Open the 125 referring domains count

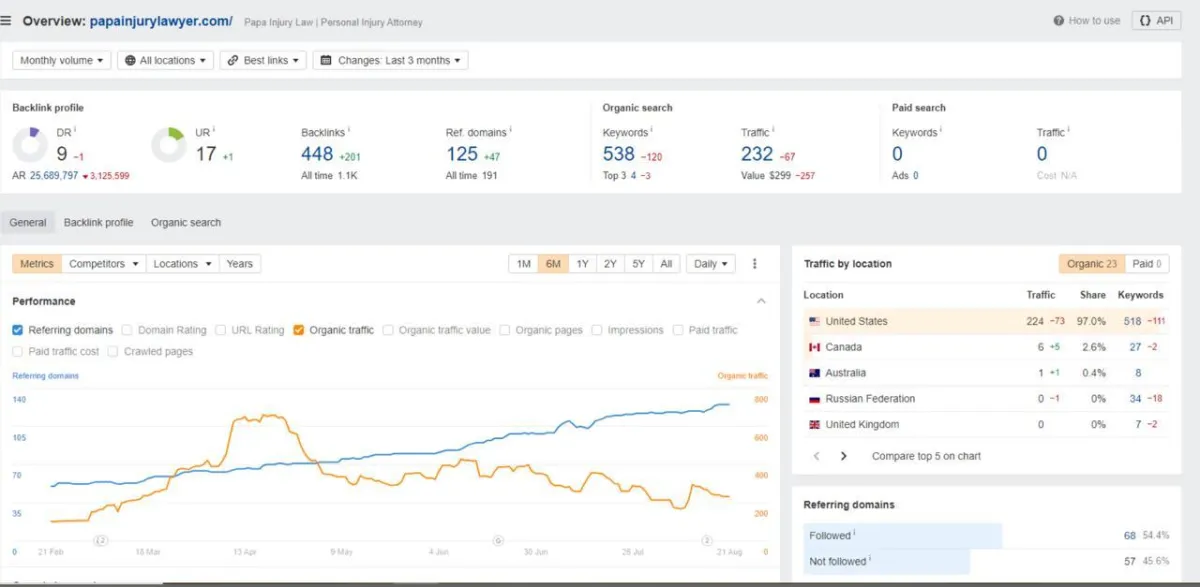[x=462, y=154]
